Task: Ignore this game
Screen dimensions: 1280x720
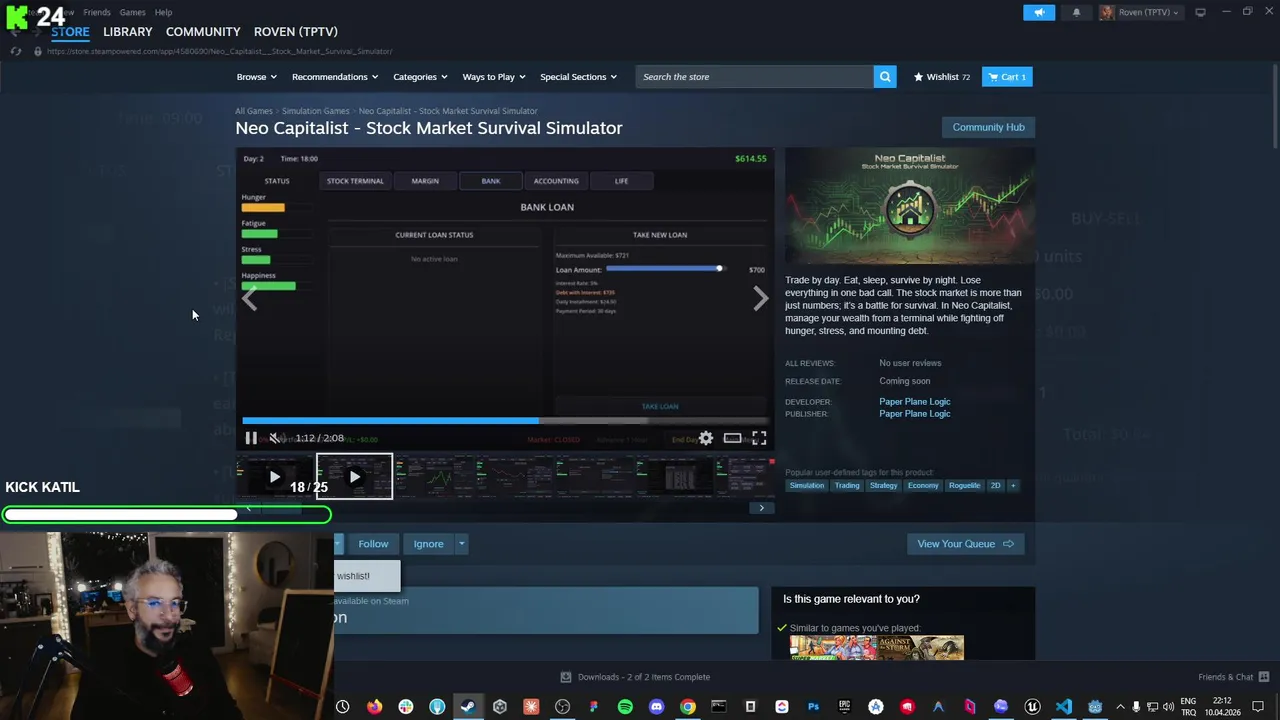Action: [x=428, y=544]
